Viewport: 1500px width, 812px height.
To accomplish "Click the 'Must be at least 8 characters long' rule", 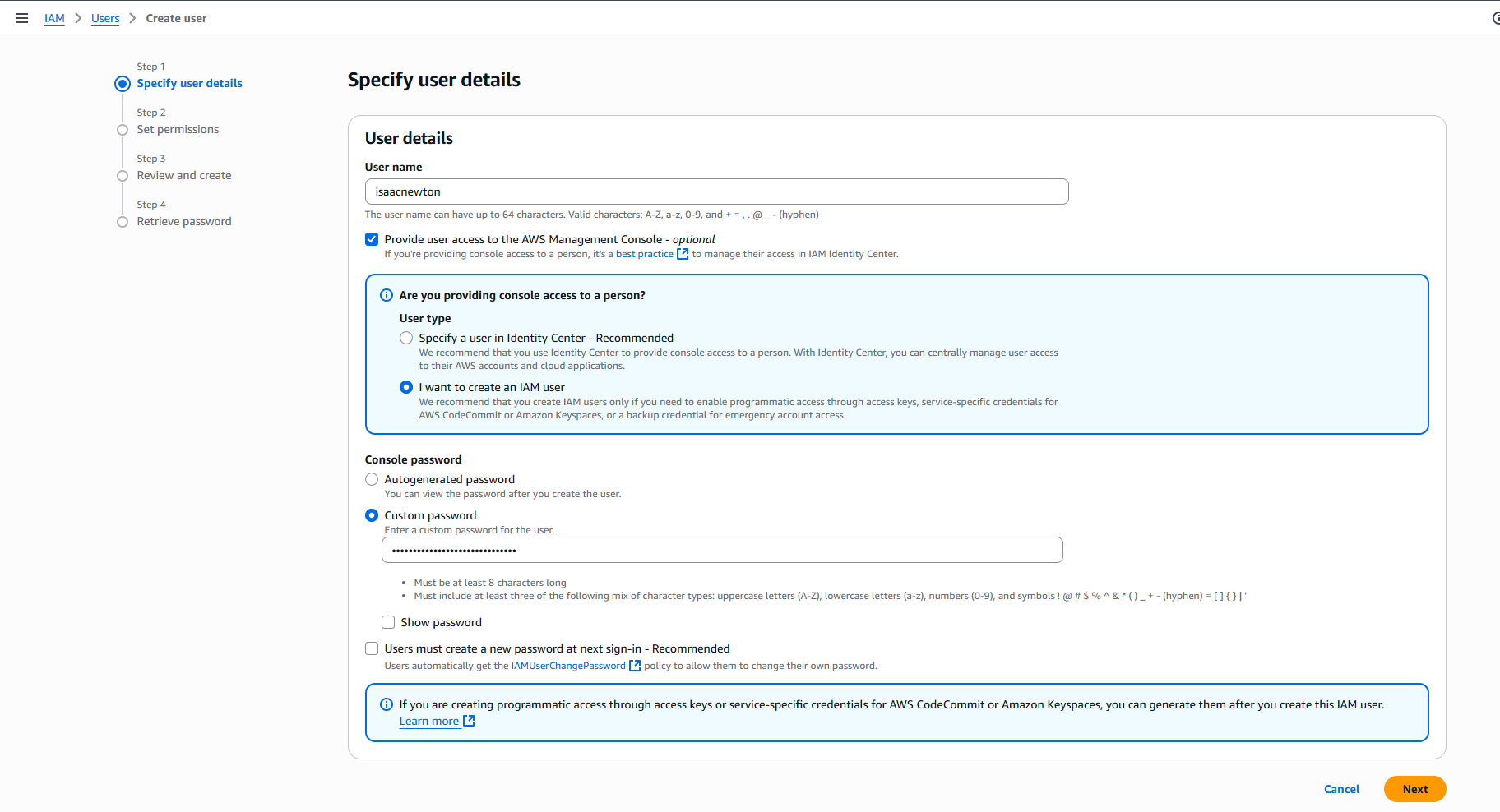I will point(490,583).
